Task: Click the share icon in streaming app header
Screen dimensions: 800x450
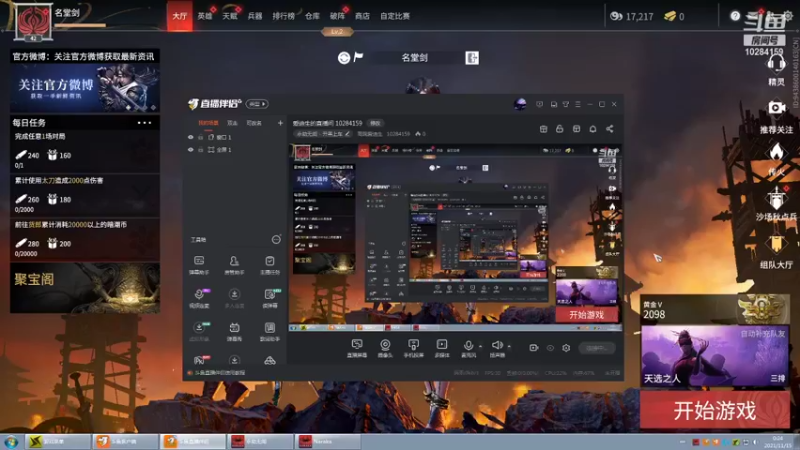Action: [610, 129]
